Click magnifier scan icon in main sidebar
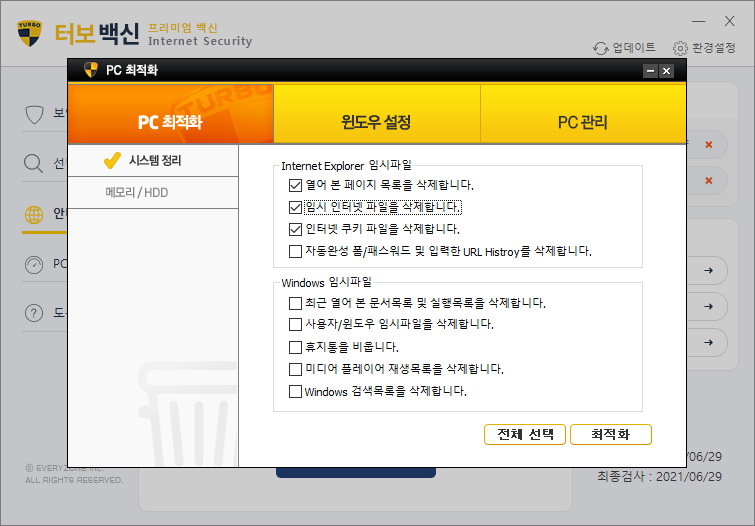The width and height of the screenshot is (755, 526). coord(33,164)
